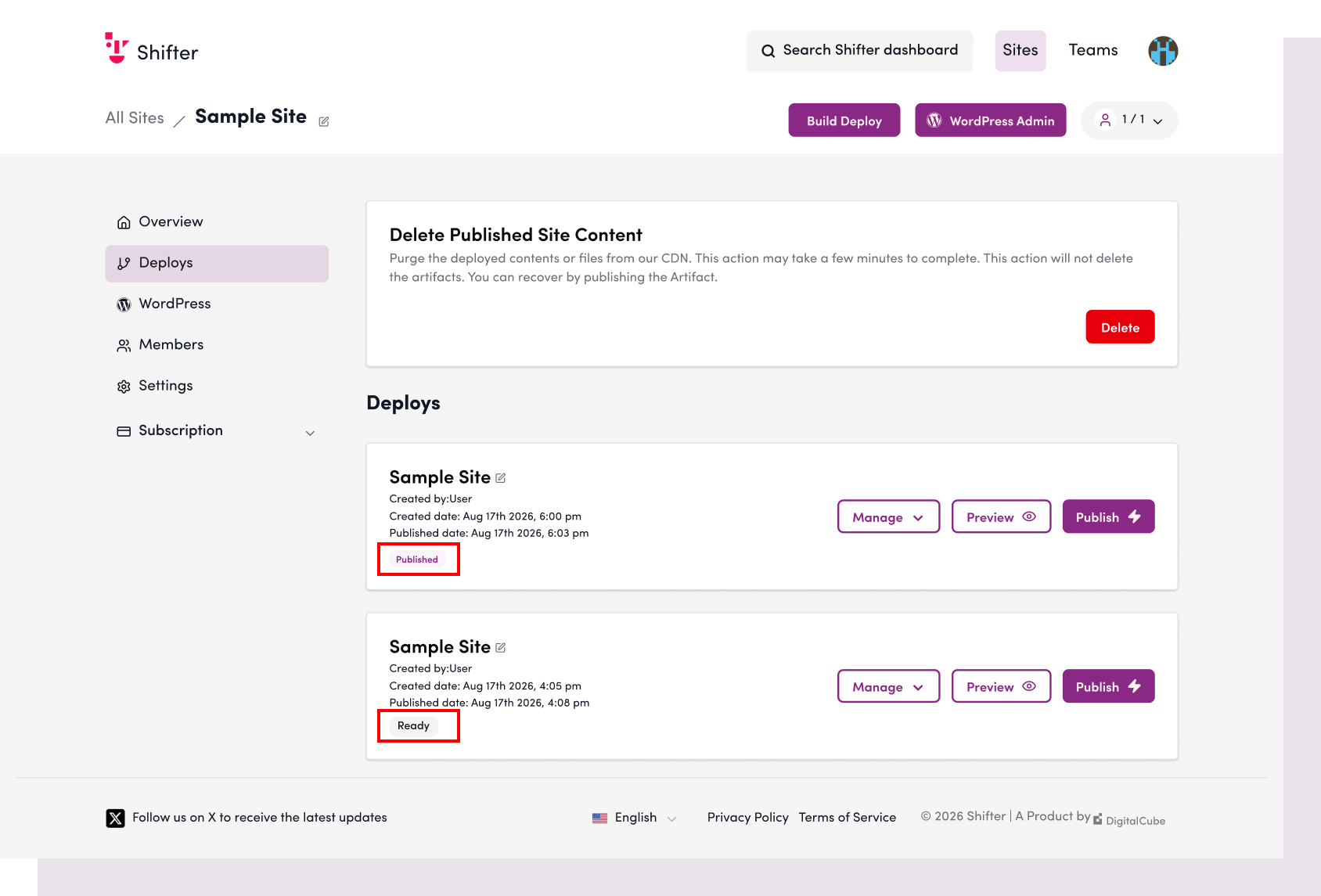The width and height of the screenshot is (1321, 896).
Task: Open WordPress in the sidebar
Action: [x=217, y=304]
